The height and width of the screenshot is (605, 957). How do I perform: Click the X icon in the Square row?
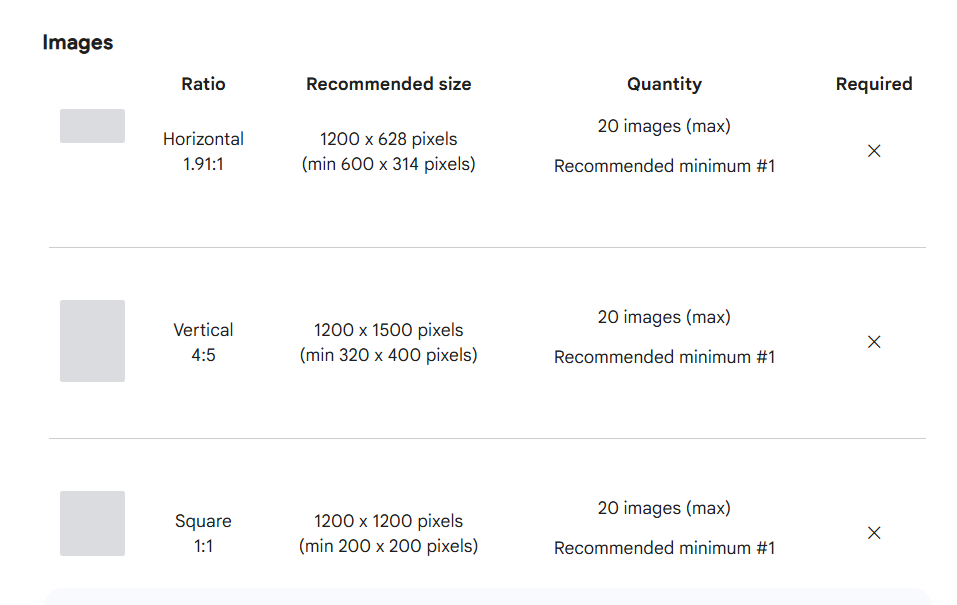point(874,533)
